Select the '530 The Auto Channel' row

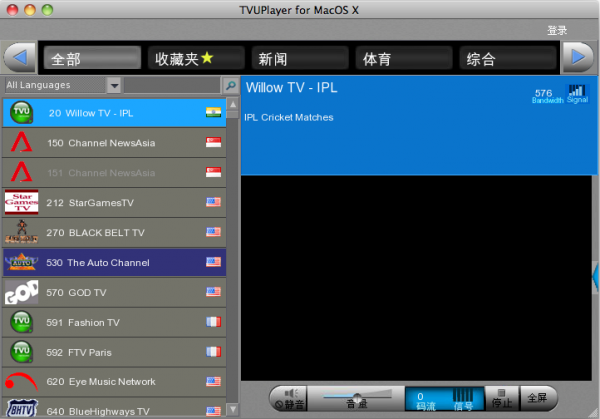click(114, 262)
